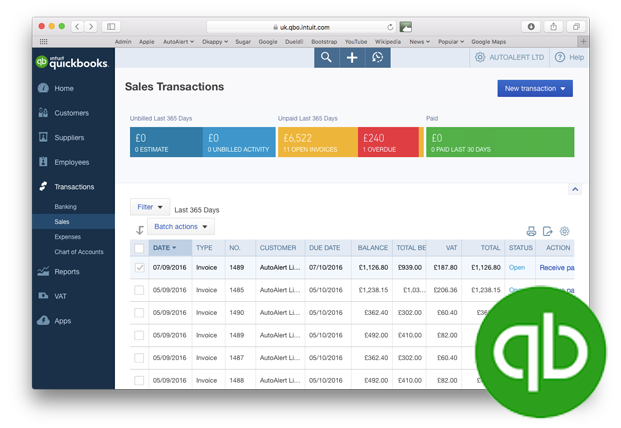Screen dimensions: 621x428
Task: Open the YouTube bookmark
Action: pos(356,42)
